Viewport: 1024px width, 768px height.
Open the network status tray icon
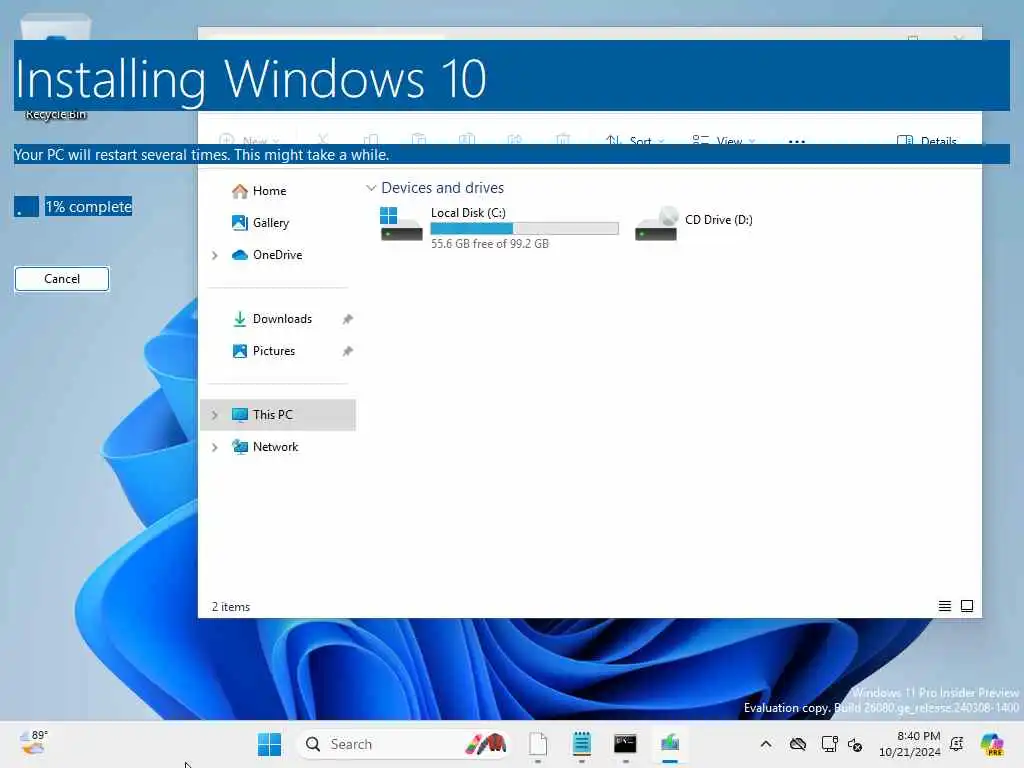point(829,744)
